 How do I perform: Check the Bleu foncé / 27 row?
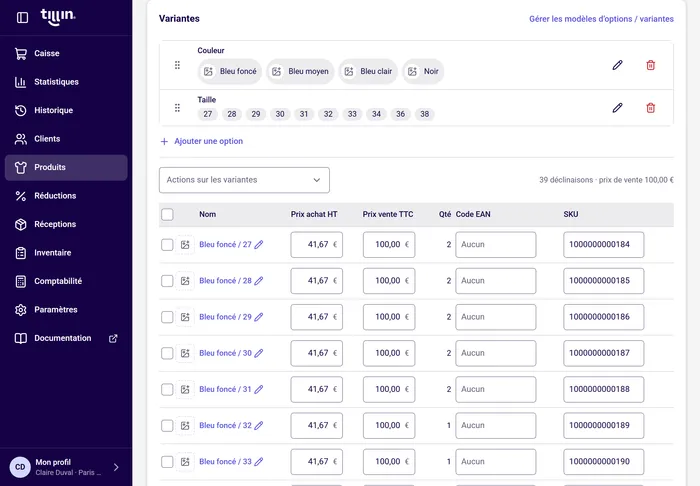[167, 245]
